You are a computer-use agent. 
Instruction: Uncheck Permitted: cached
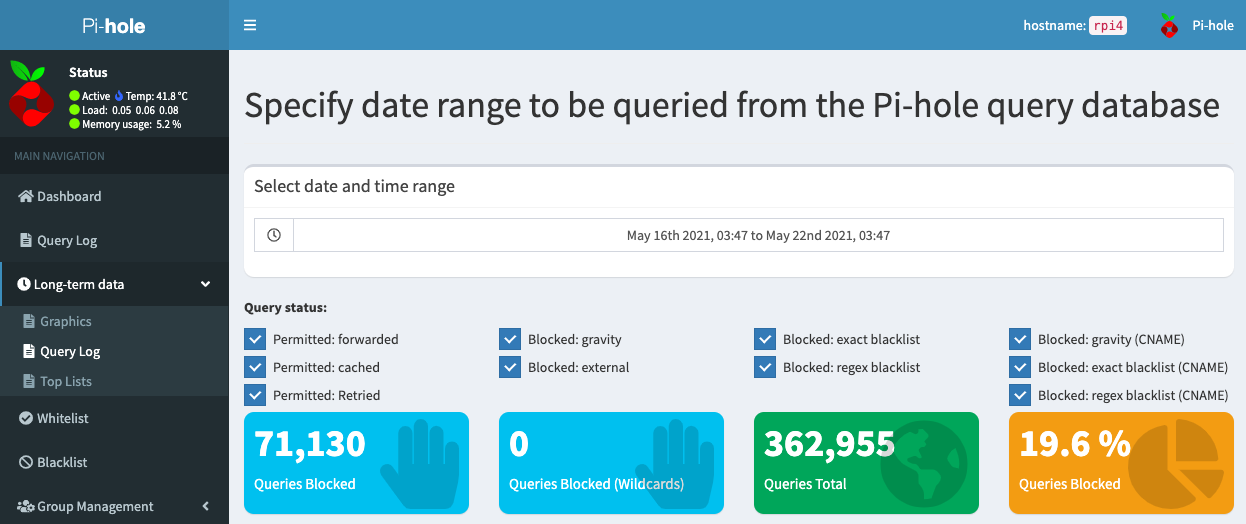[x=254, y=367]
